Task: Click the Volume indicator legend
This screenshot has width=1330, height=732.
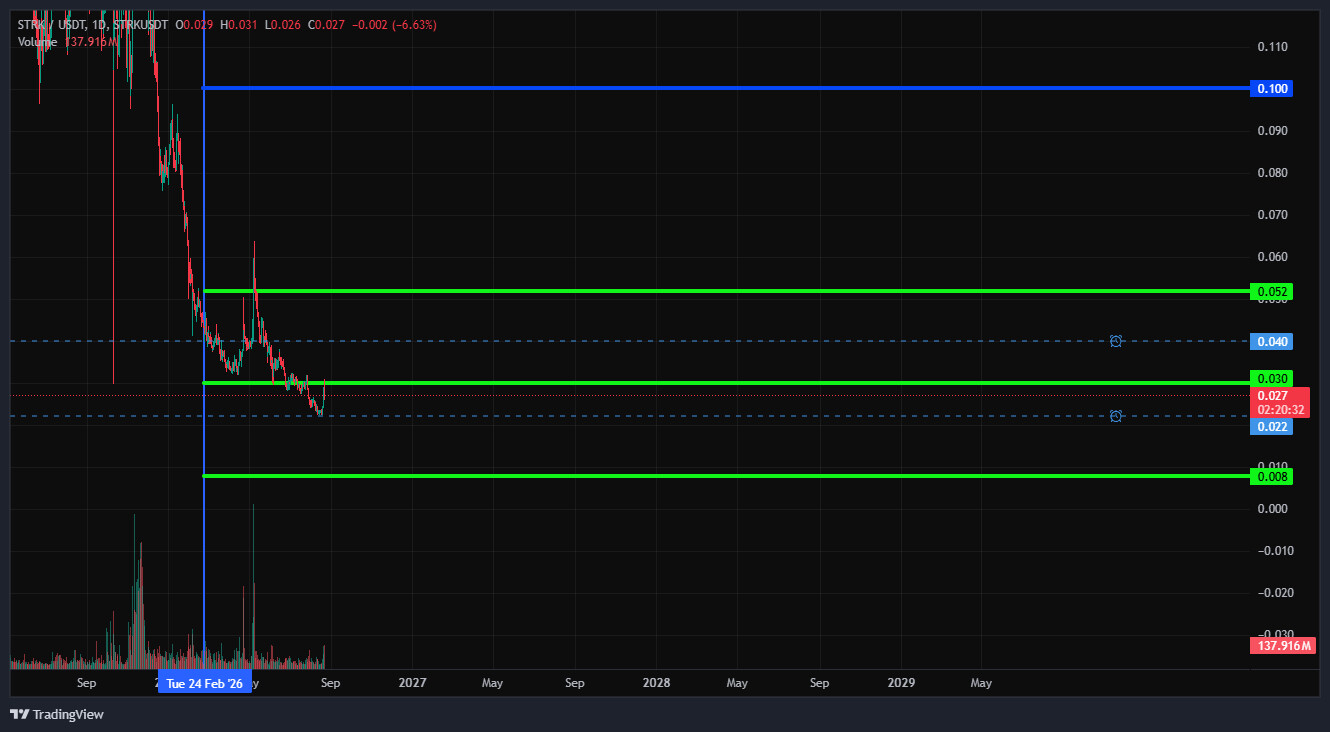Action: coord(37,41)
